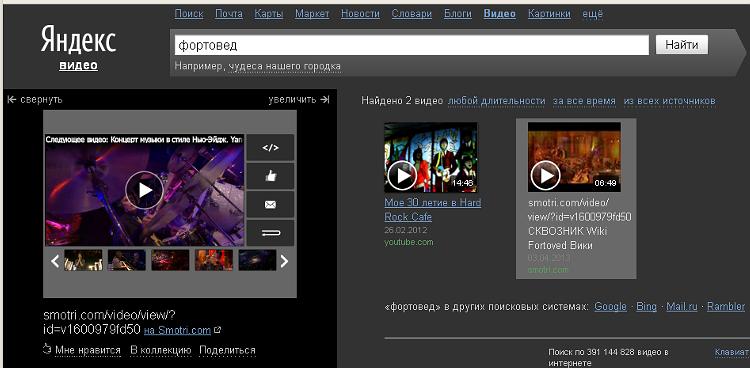Screen dimensions: 750x368
Task: Click the left arrow of thumbnail carousel
Action: coord(55,261)
